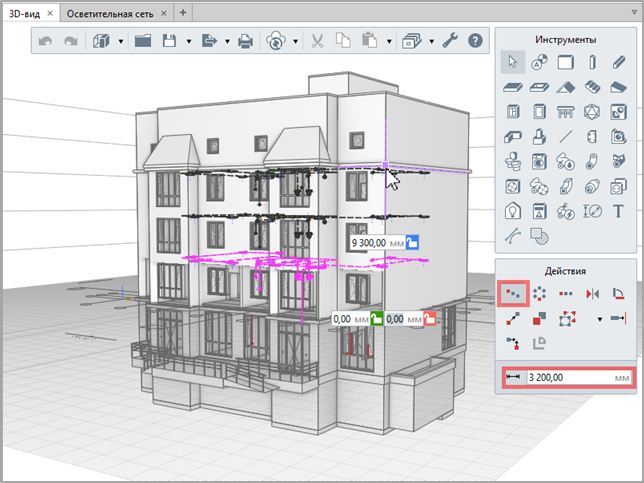Click the Cut scissors icon

click(316, 41)
